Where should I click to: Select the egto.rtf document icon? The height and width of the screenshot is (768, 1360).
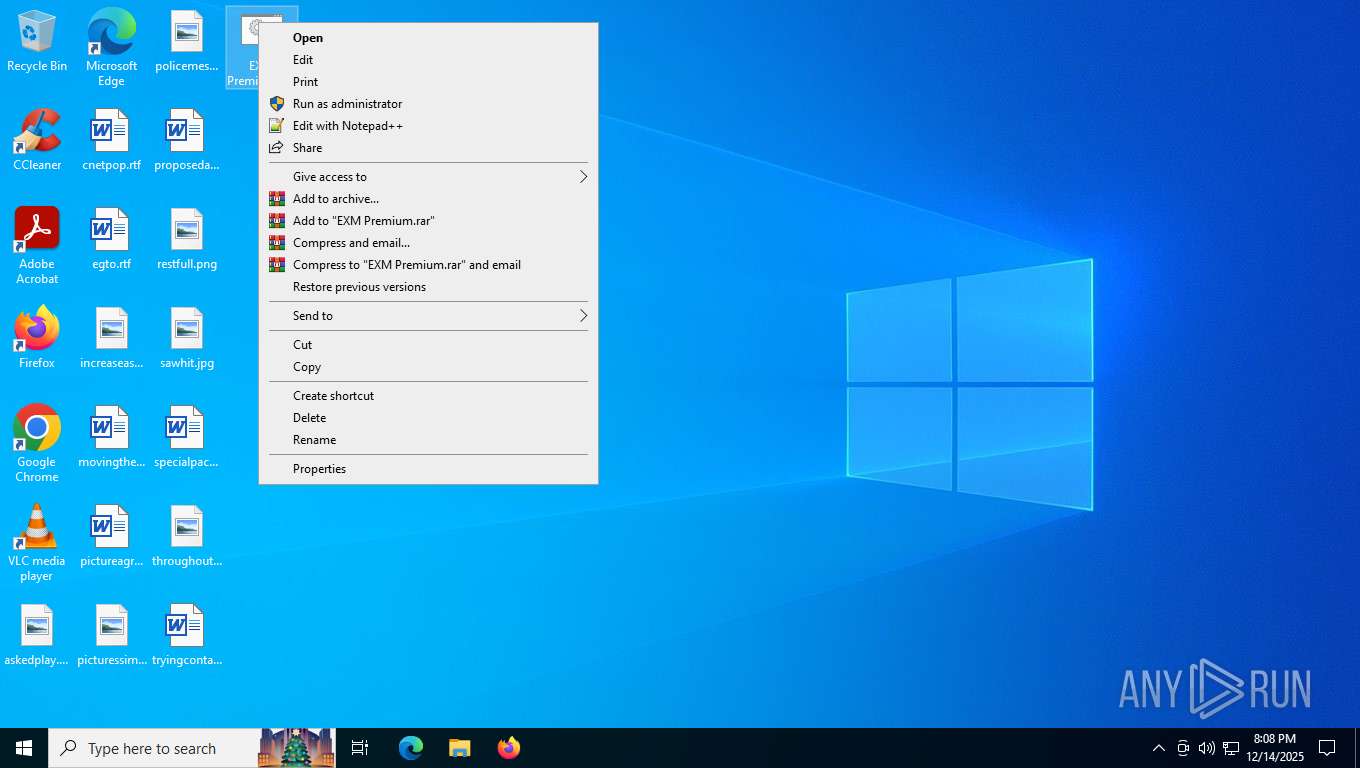coord(111,240)
